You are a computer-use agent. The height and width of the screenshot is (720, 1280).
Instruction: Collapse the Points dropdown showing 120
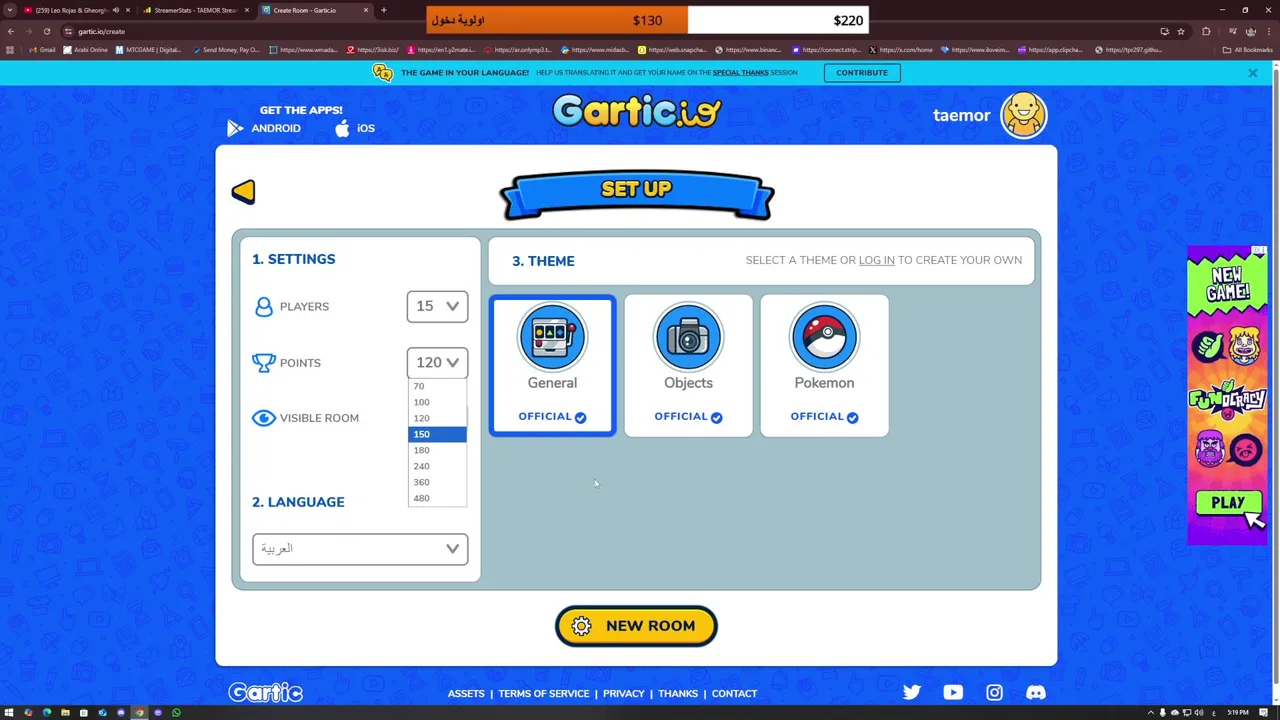click(x=437, y=362)
